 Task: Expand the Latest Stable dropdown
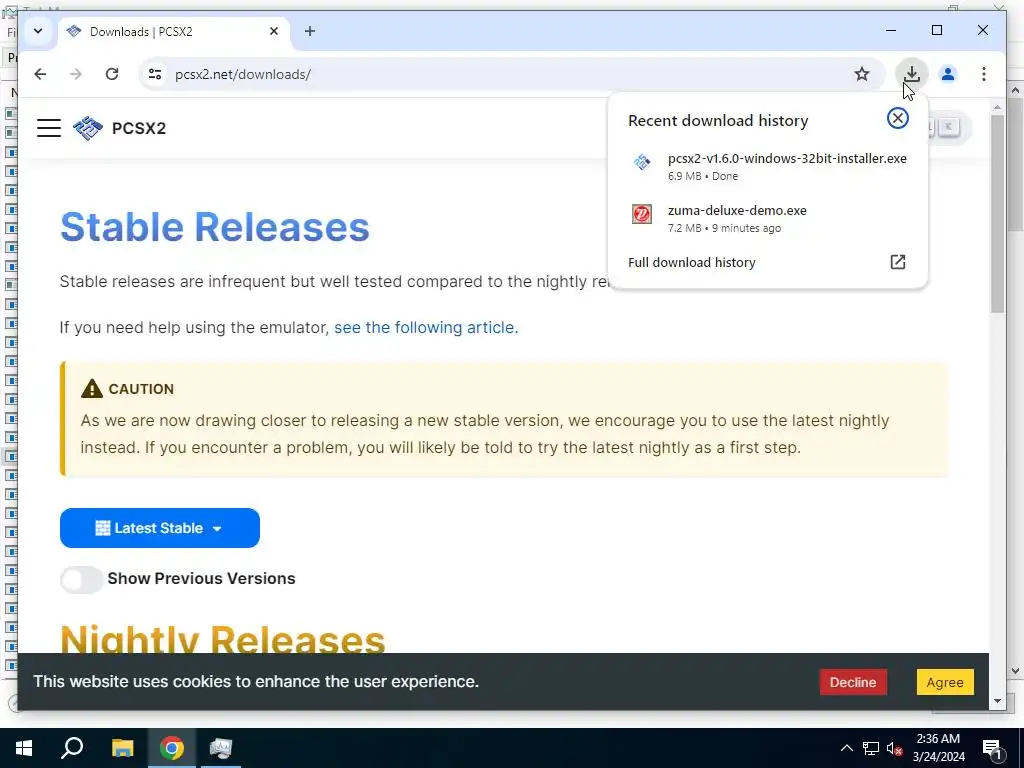coord(160,528)
